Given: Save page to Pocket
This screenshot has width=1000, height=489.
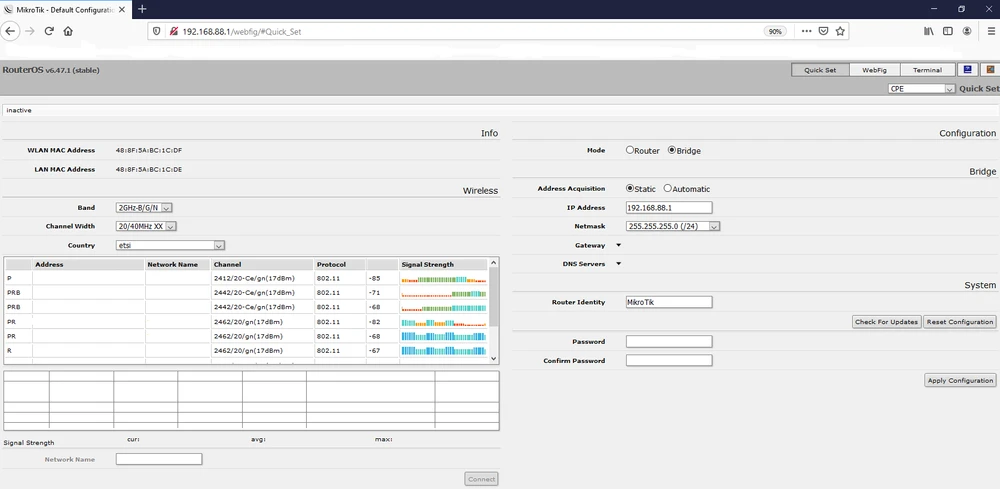Looking at the screenshot, I should pos(823,31).
